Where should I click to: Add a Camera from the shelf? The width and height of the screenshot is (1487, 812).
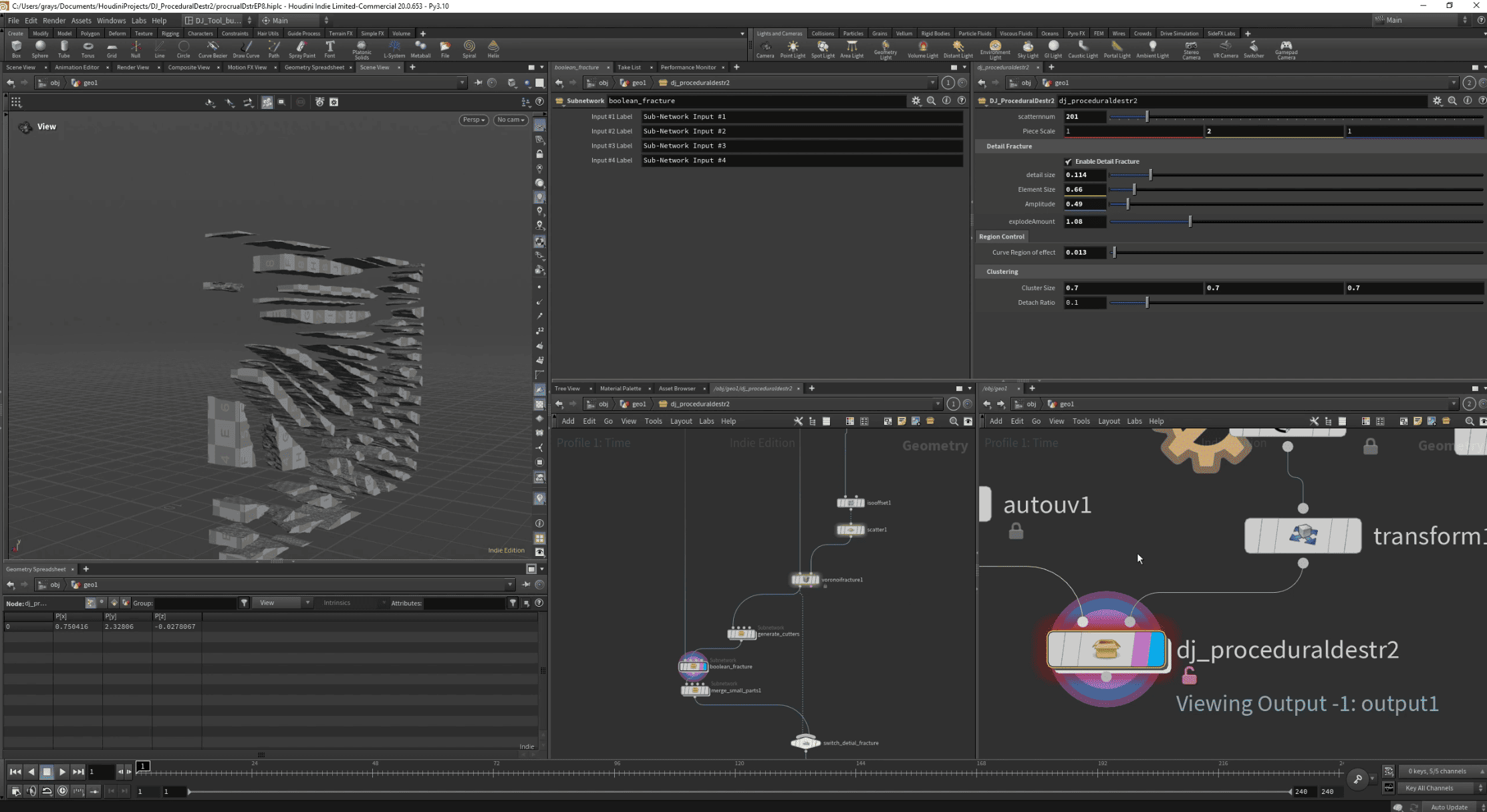tap(765, 49)
